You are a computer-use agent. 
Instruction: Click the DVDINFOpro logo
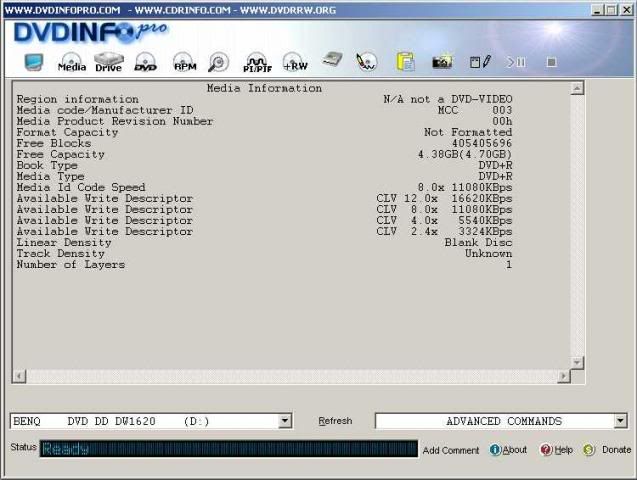90,32
